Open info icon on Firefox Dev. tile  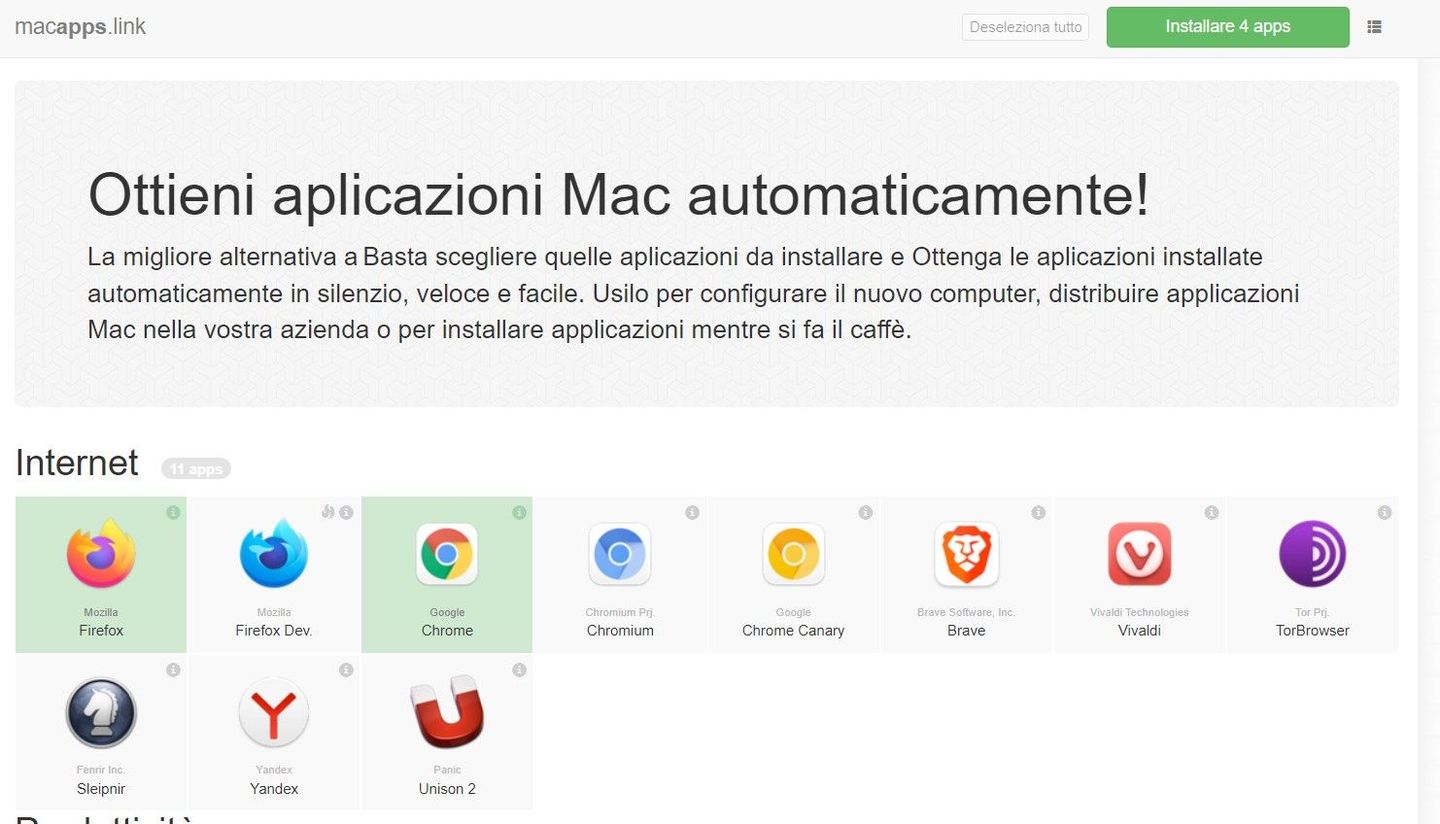click(346, 512)
